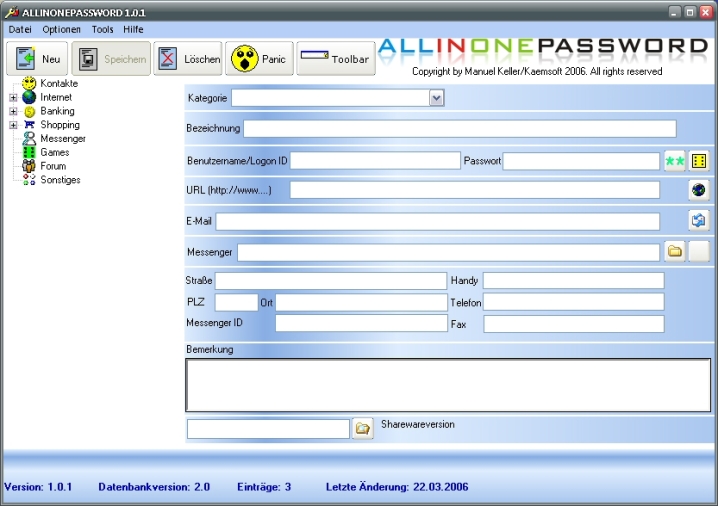The image size is (718, 506).
Task: Click folder icon beside bottom file field
Action: pos(362,428)
